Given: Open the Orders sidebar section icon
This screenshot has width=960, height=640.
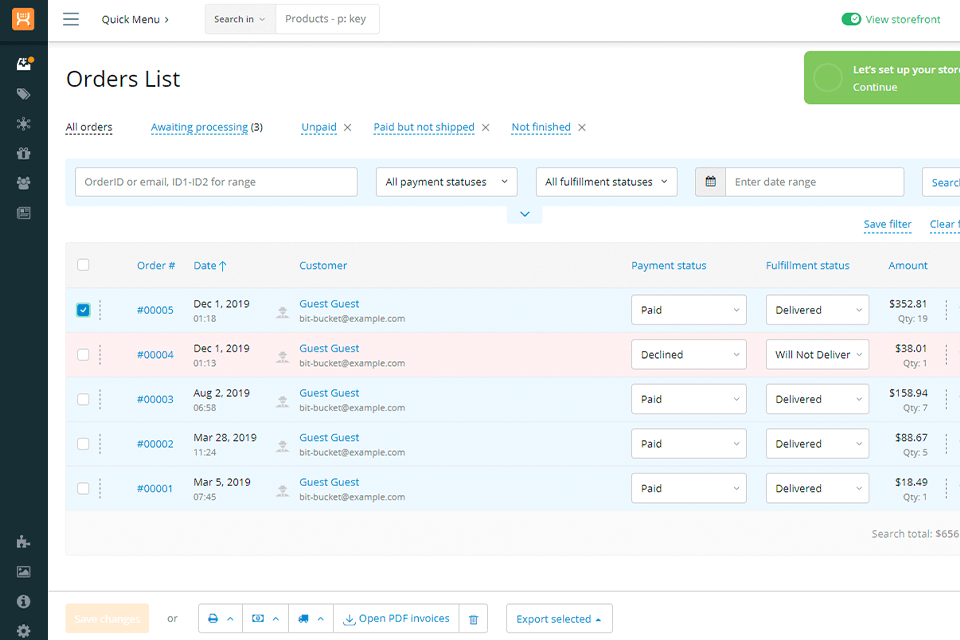Looking at the screenshot, I should point(24,64).
